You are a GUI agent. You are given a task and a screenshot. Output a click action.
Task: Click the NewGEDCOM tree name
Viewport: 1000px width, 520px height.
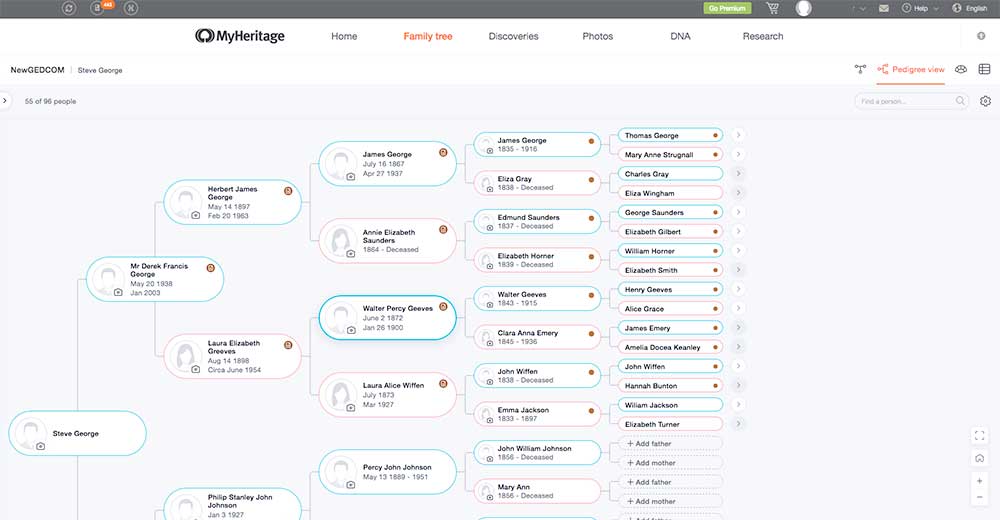(38, 70)
